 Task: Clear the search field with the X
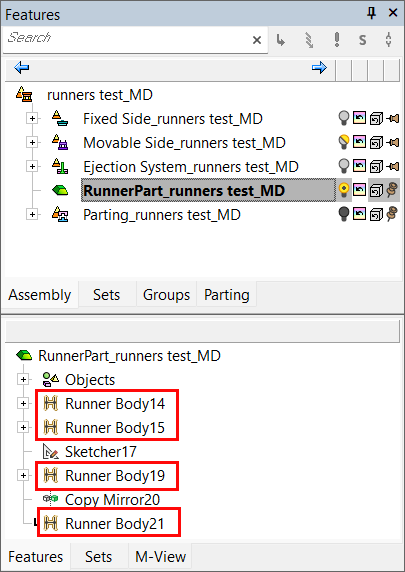[257, 40]
